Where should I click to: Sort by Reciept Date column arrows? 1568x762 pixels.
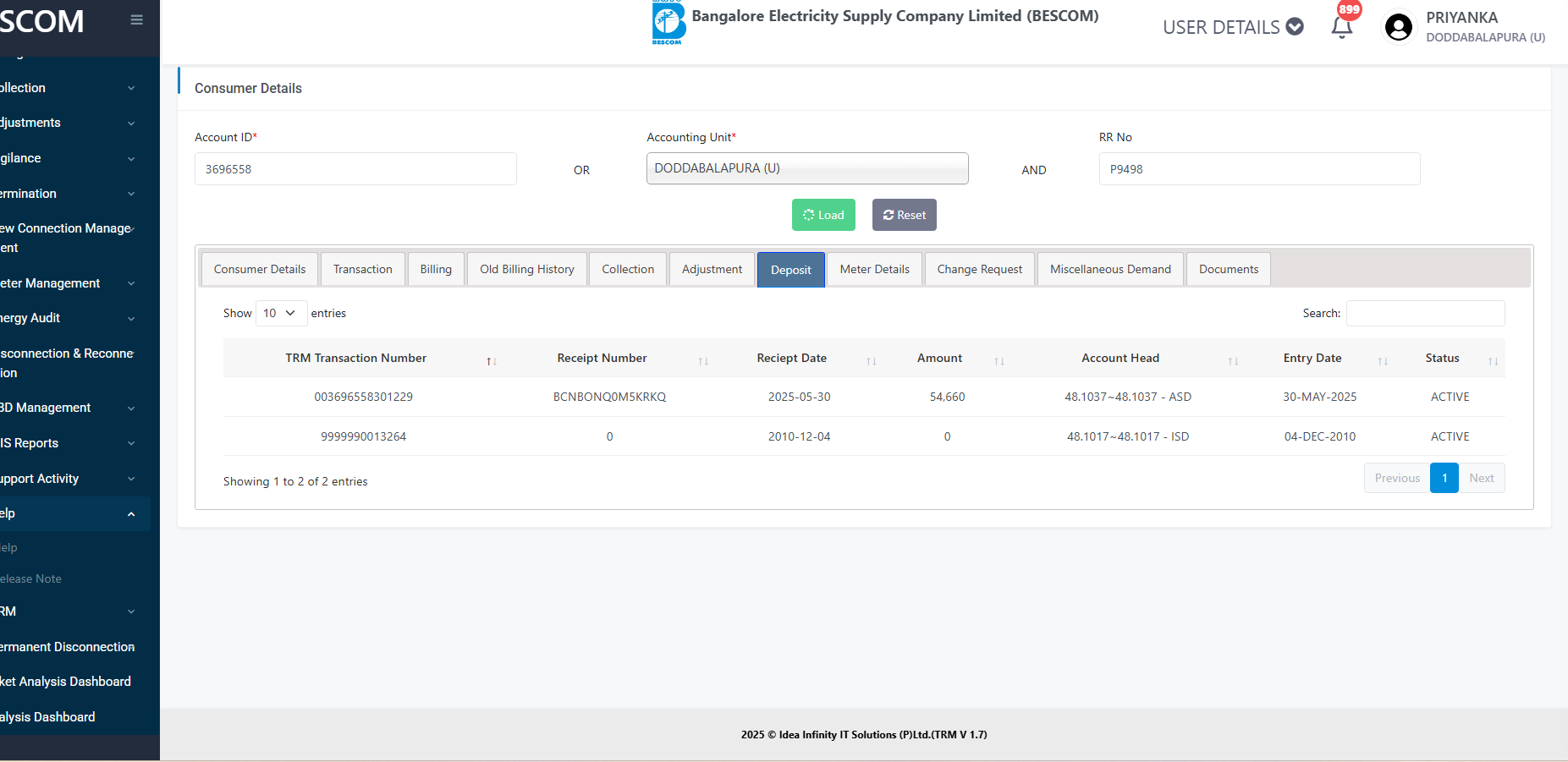[x=872, y=361]
